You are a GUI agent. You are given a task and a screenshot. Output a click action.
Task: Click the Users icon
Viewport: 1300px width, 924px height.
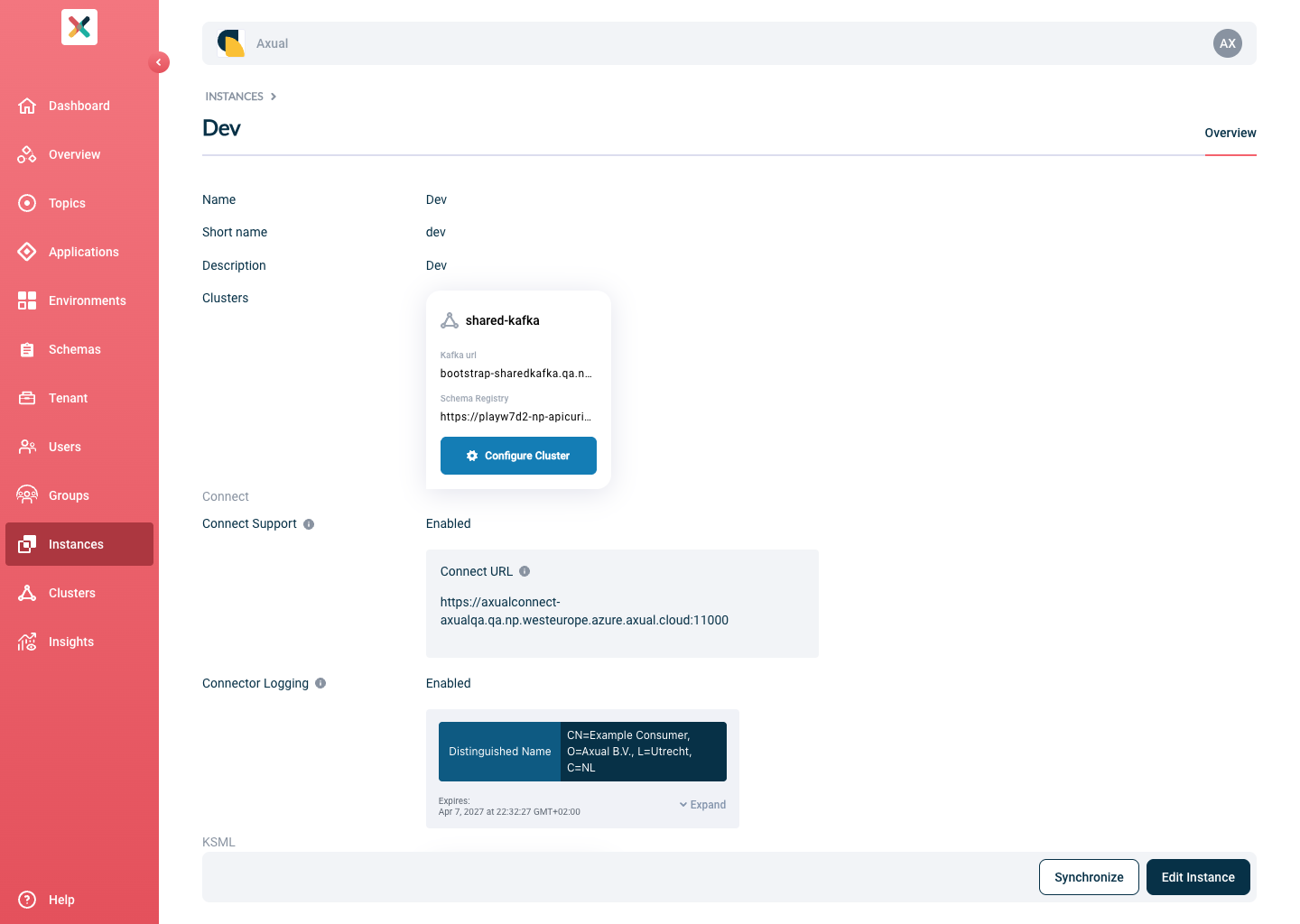pyautogui.click(x=27, y=447)
